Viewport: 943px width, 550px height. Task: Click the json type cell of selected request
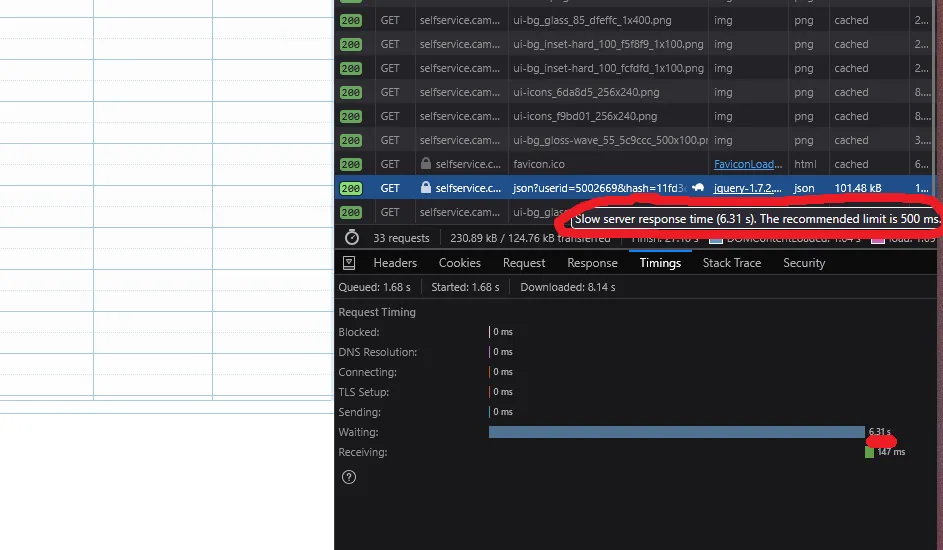[x=804, y=188]
